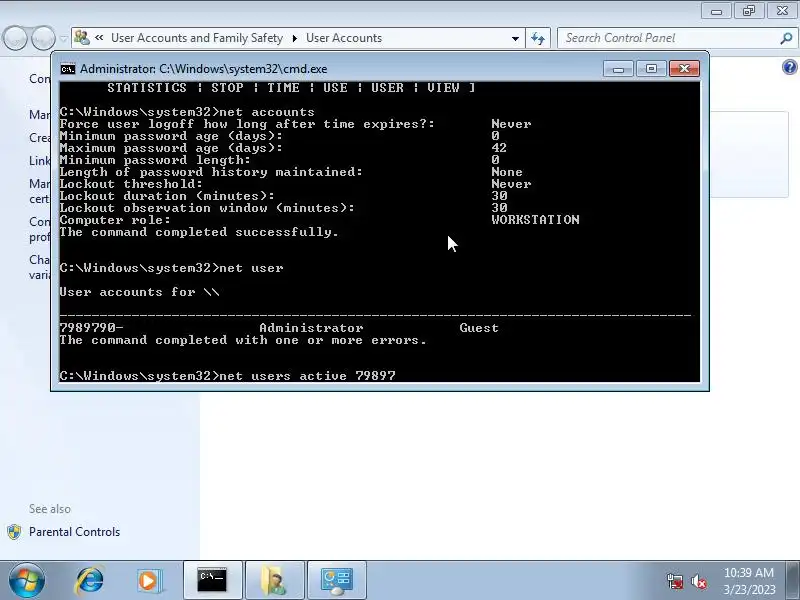Click the 'Guest' account name in output

(479, 328)
